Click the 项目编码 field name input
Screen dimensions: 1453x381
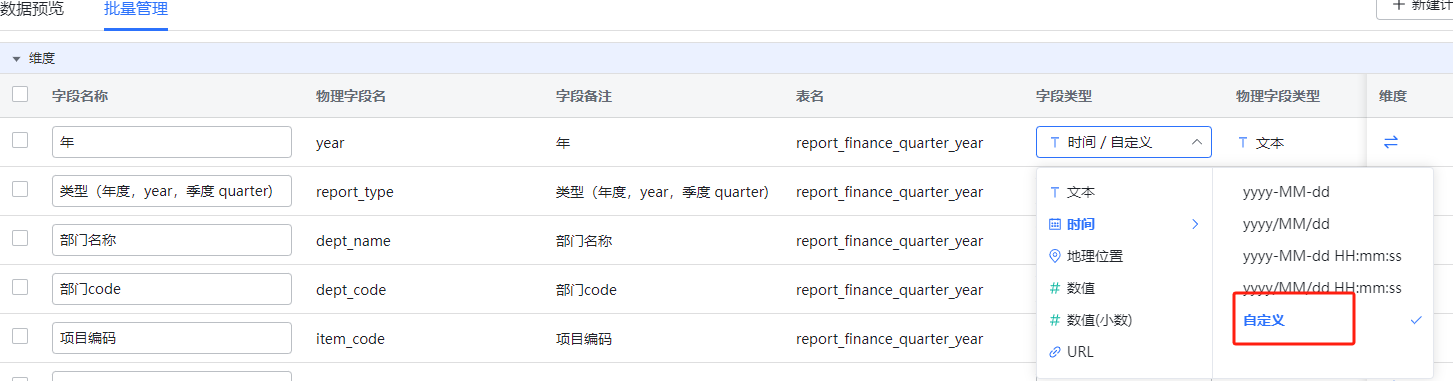[172, 338]
